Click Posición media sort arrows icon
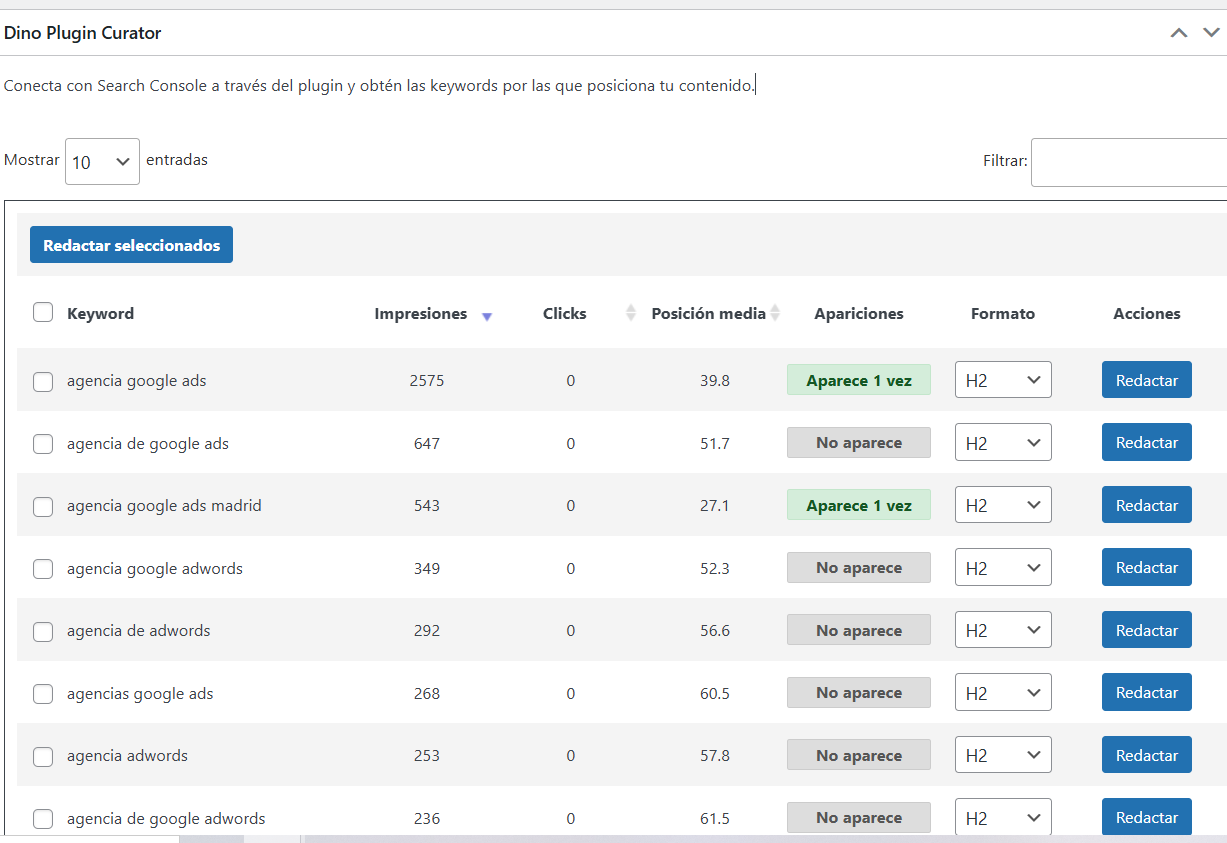 coord(775,313)
